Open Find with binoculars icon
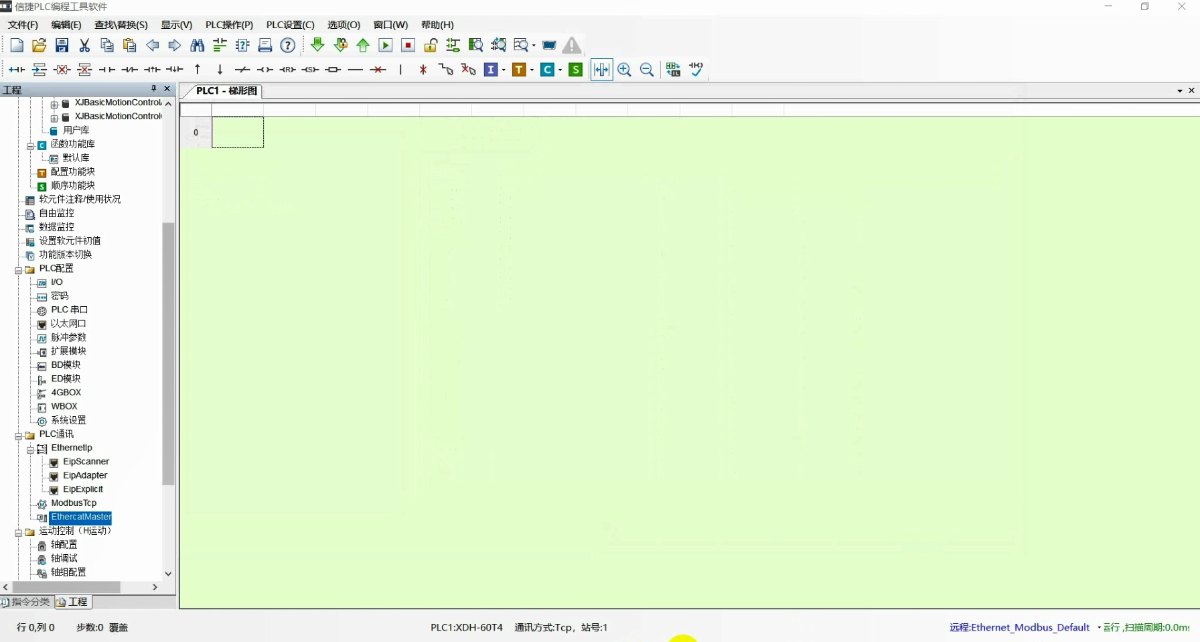This screenshot has width=1200, height=642. (197, 45)
